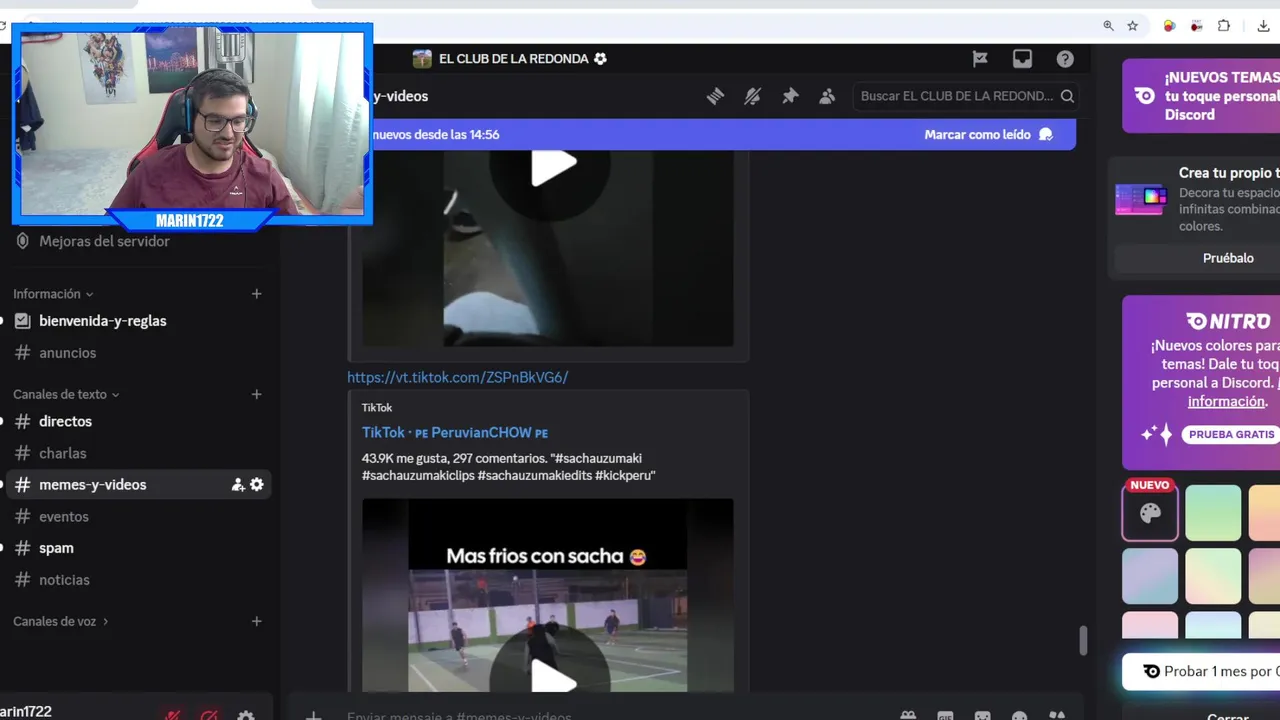This screenshot has height=720, width=1280.
Task: Click EL CLUB DE LA REDONDA server icon
Action: click(x=422, y=59)
